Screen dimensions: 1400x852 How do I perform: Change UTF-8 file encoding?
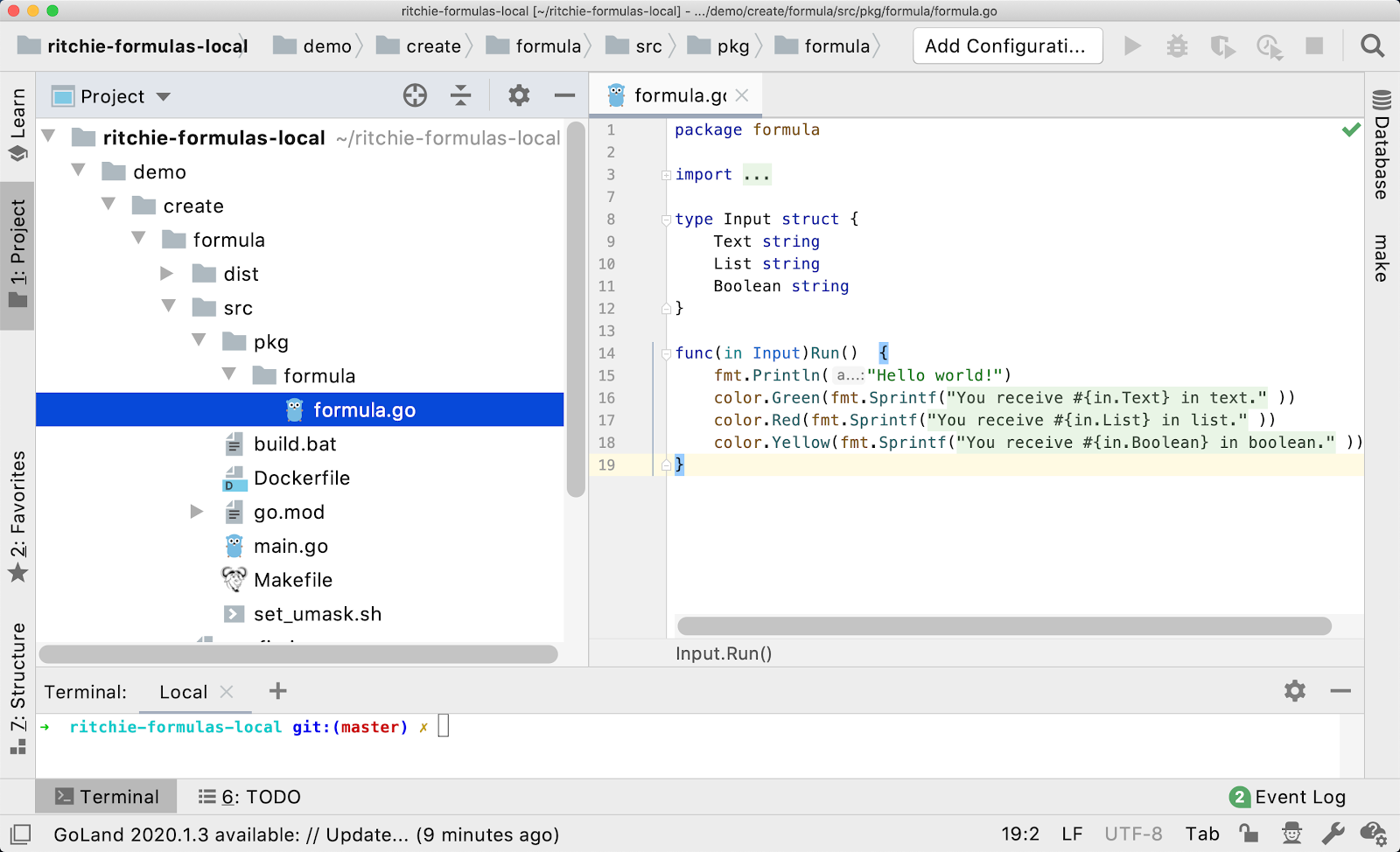(1133, 835)
